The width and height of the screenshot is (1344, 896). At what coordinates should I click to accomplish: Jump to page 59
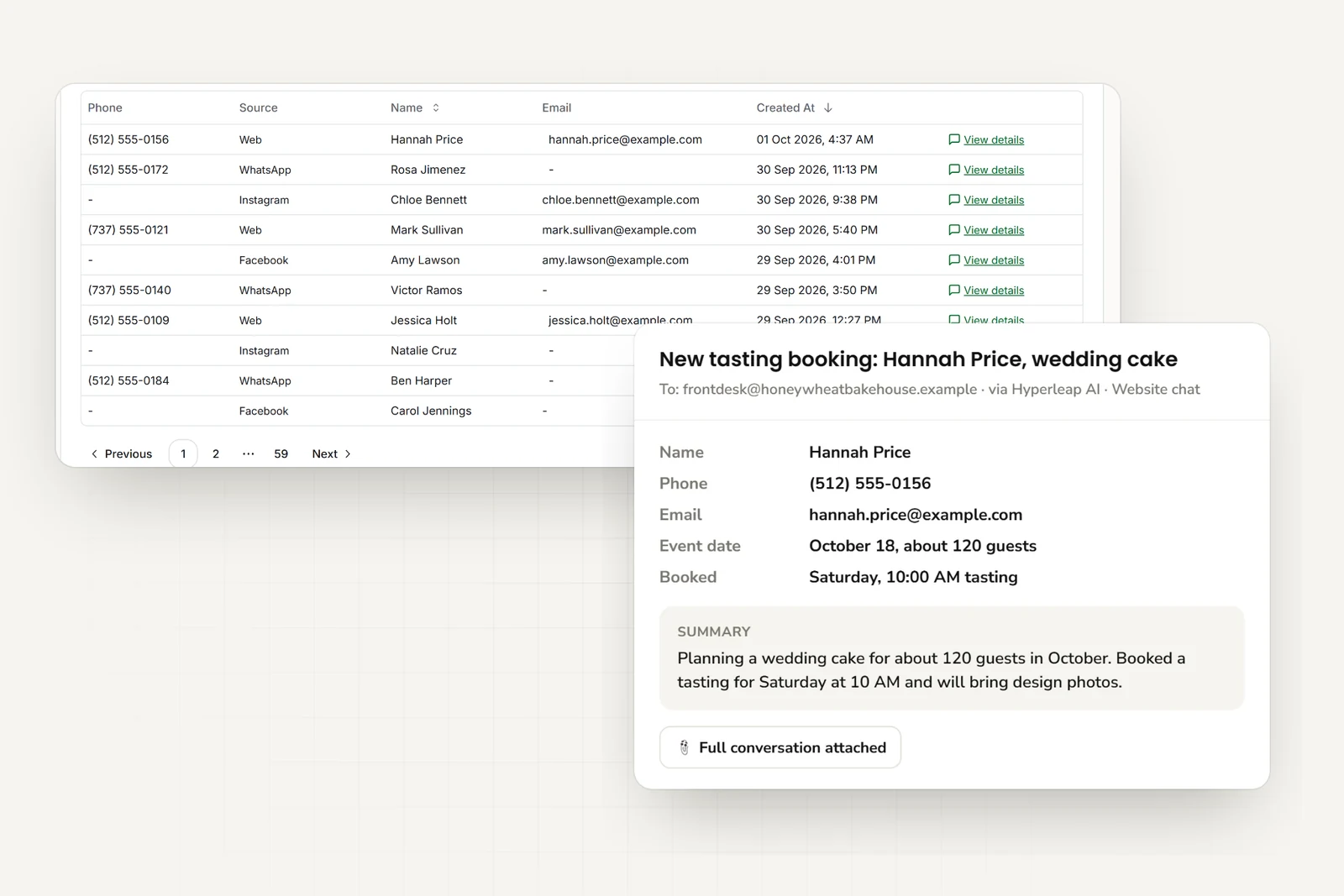281,453
